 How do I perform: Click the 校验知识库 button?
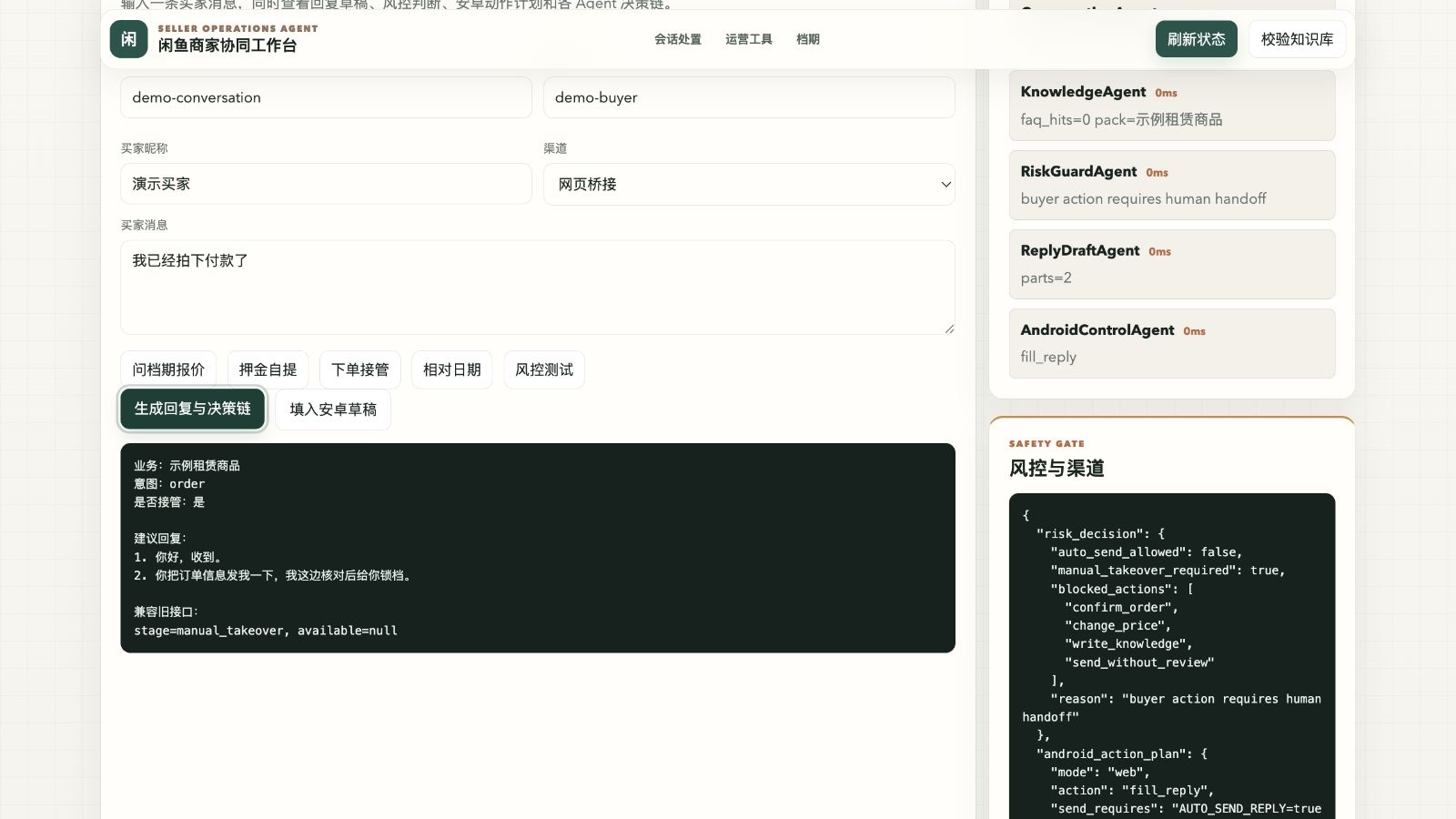coord(1298,39)
